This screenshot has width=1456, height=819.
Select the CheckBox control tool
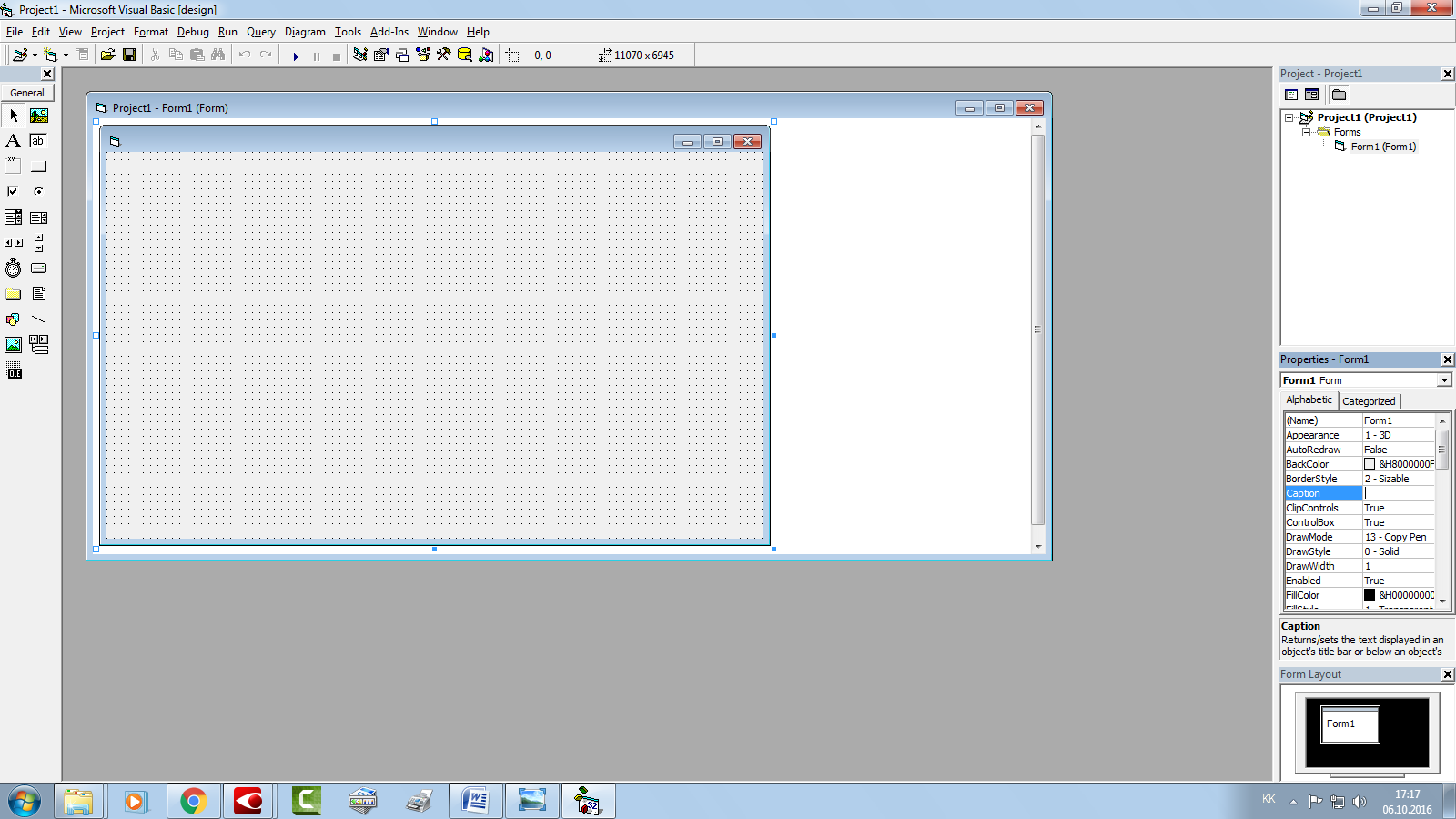(x=14, y=192)
